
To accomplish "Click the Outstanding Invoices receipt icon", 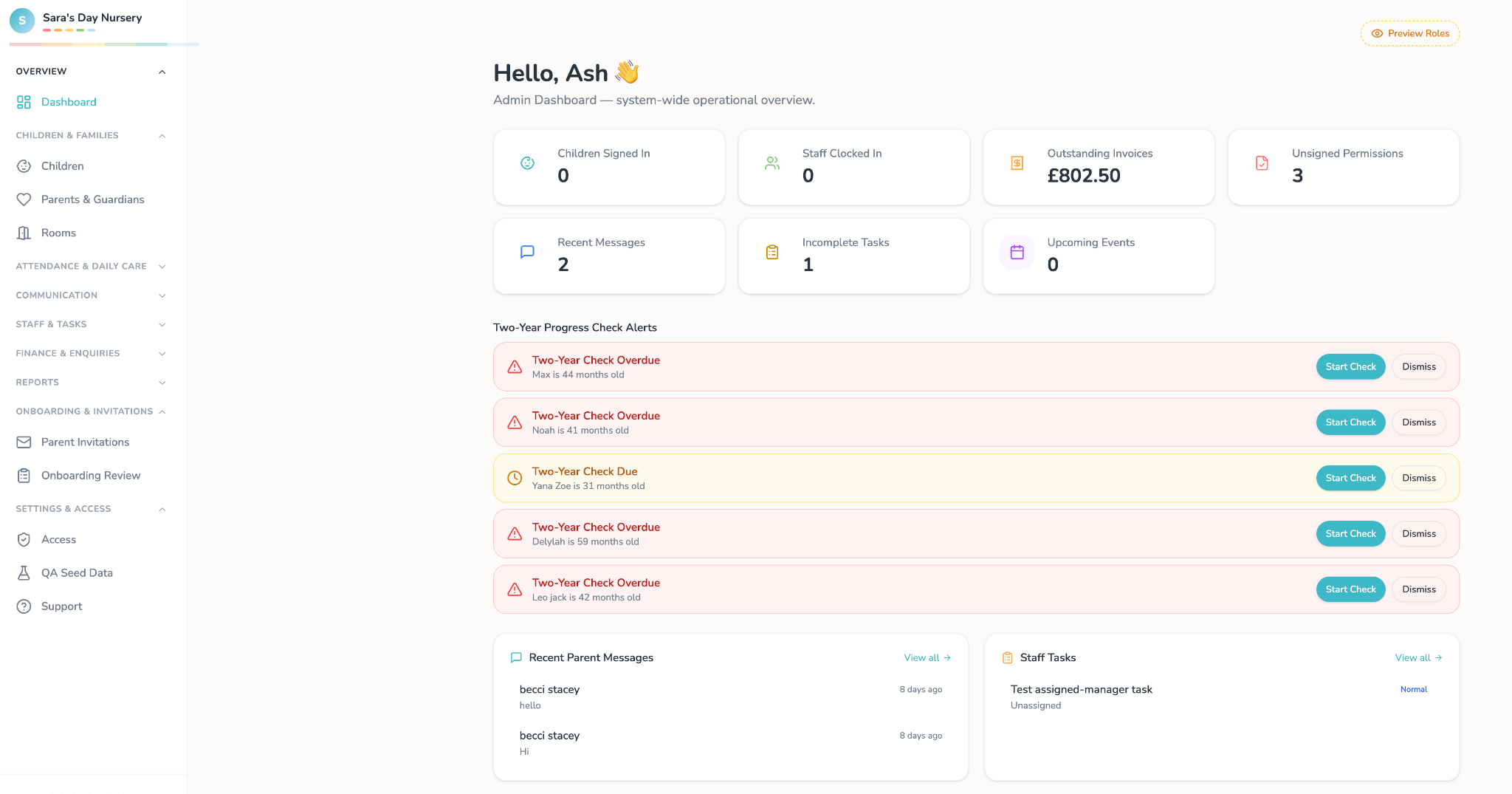I will click(1017, 163).
